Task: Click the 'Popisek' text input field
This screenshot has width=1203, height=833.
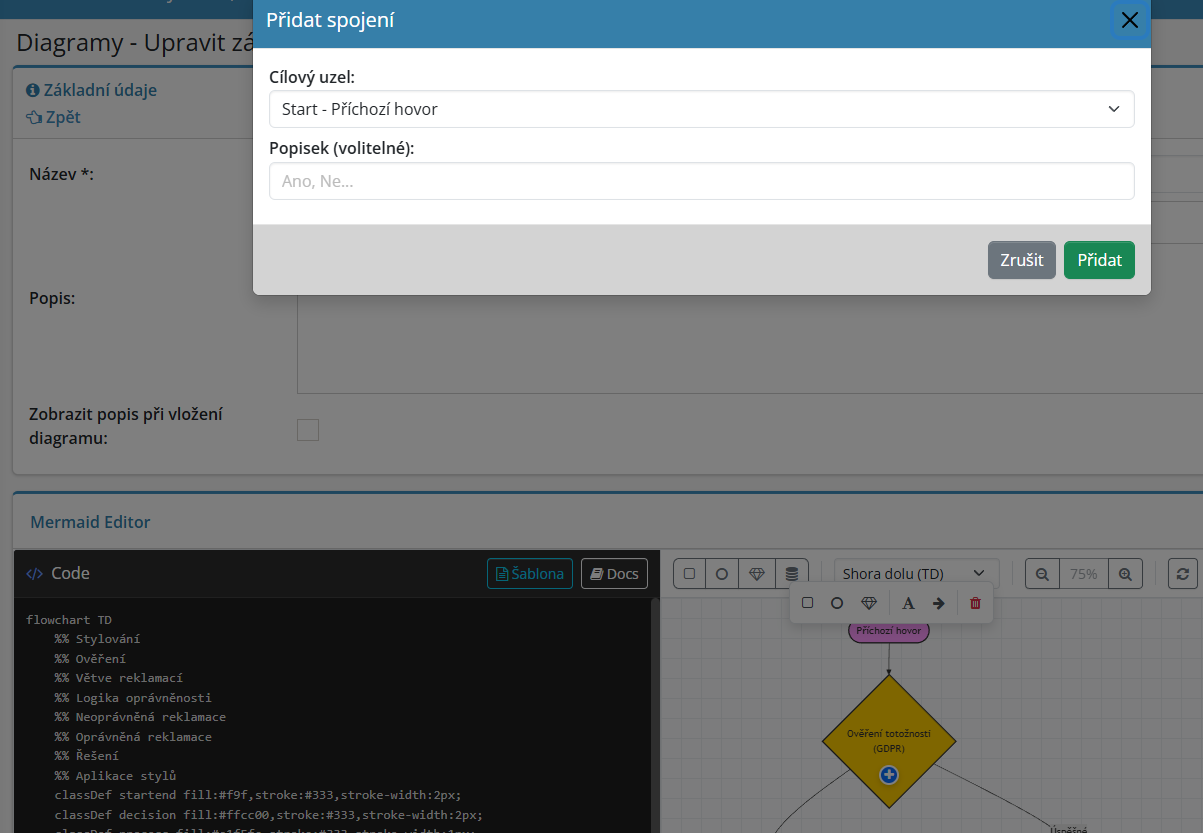Action: (701, 181)
